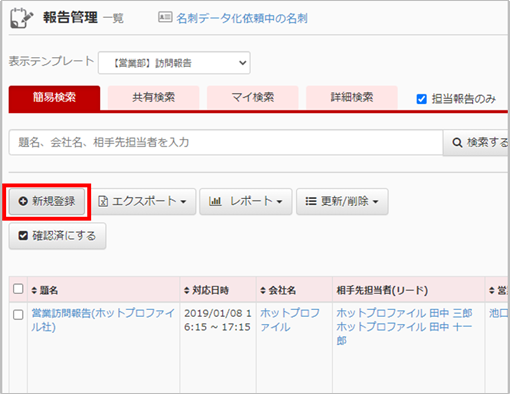Sort the table by 対応日時 column

point(206,290)
